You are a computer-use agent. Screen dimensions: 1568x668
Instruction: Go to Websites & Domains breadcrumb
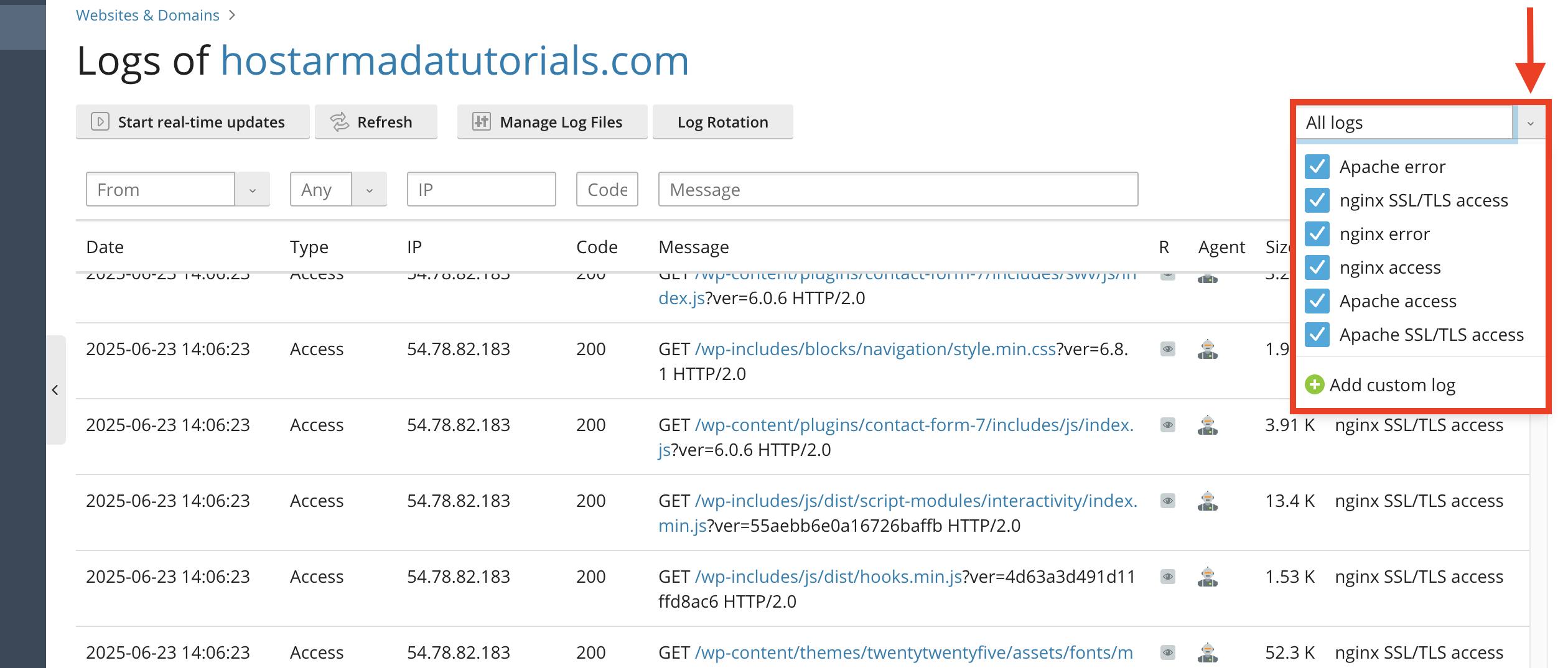click(x=147, y=15)
